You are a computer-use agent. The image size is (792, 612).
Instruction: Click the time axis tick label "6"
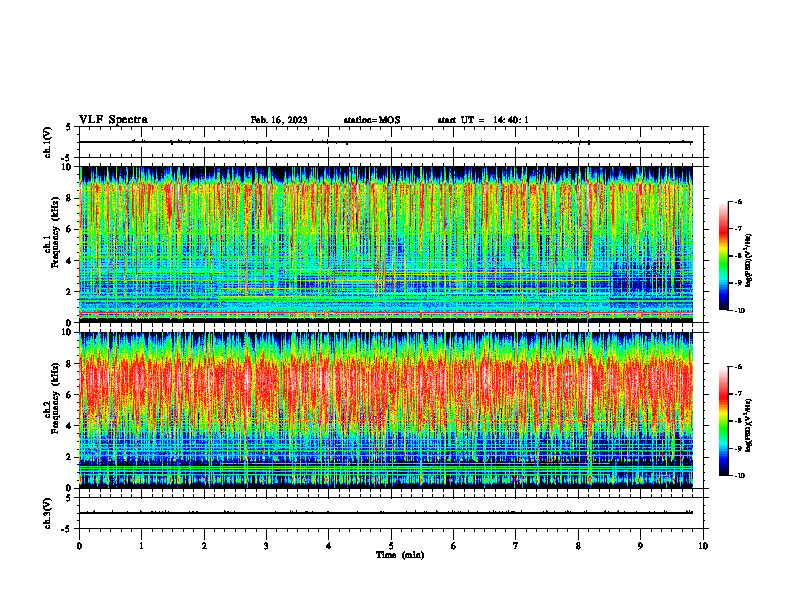click(453, 546)
